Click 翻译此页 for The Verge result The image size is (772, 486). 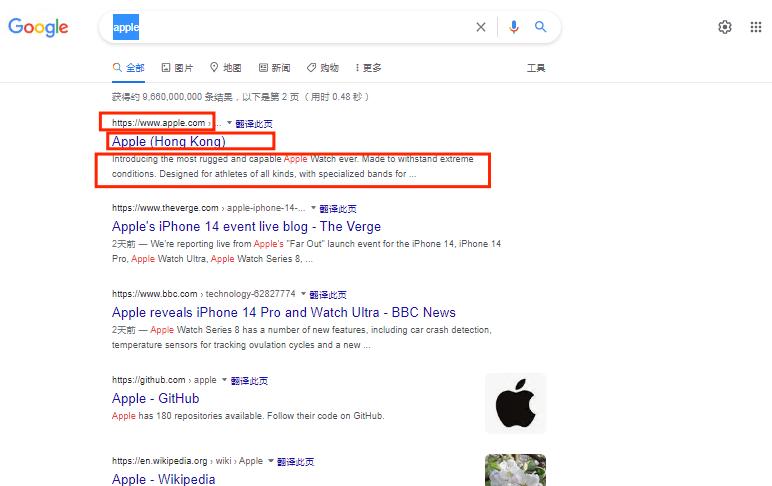click(x=338, y=209)
